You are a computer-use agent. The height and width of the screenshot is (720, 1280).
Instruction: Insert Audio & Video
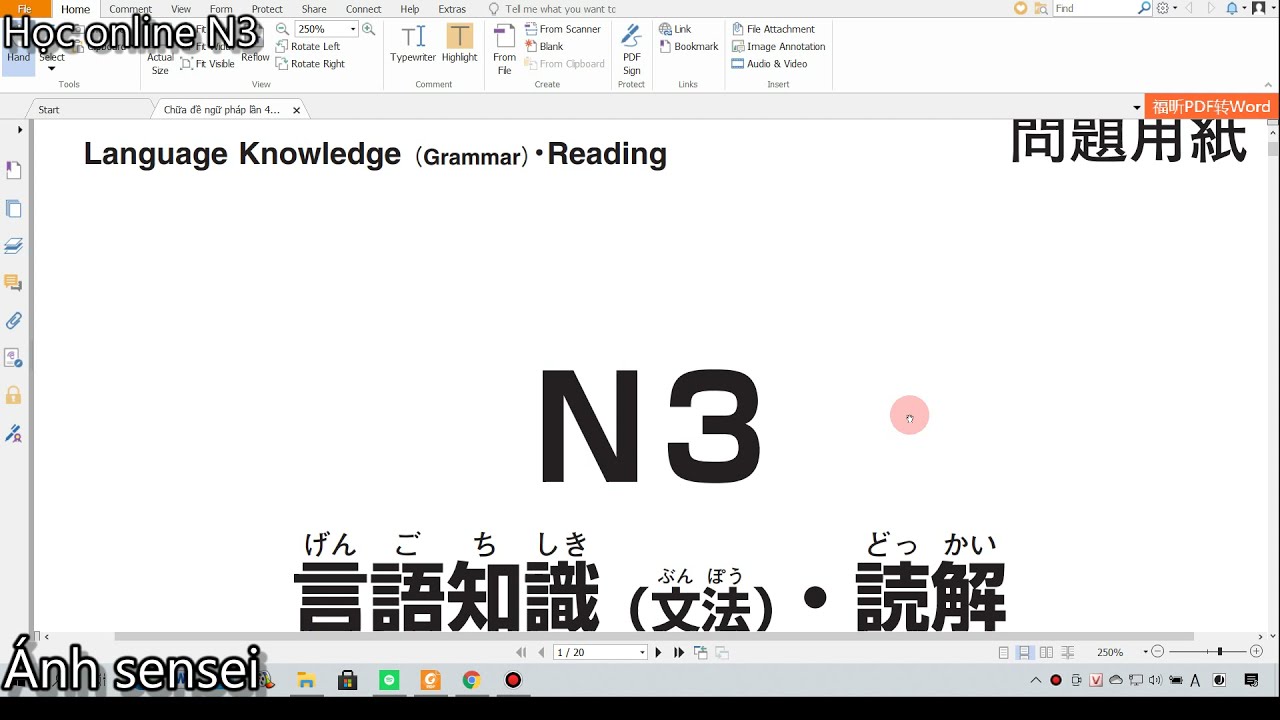[x=769, y=63]
